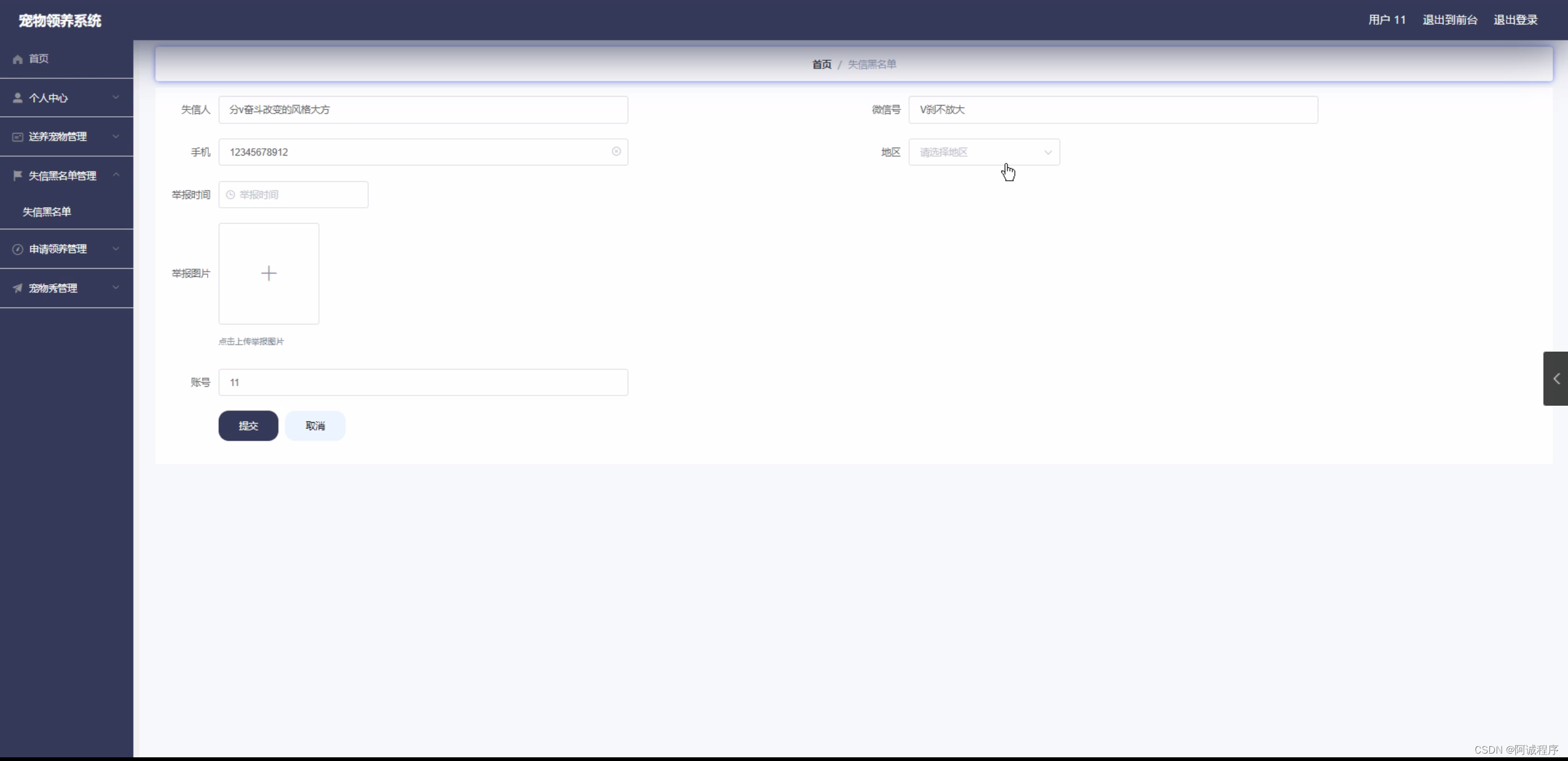Click the home icon in the sidebar
The image size is (1568, 761).
18,59
